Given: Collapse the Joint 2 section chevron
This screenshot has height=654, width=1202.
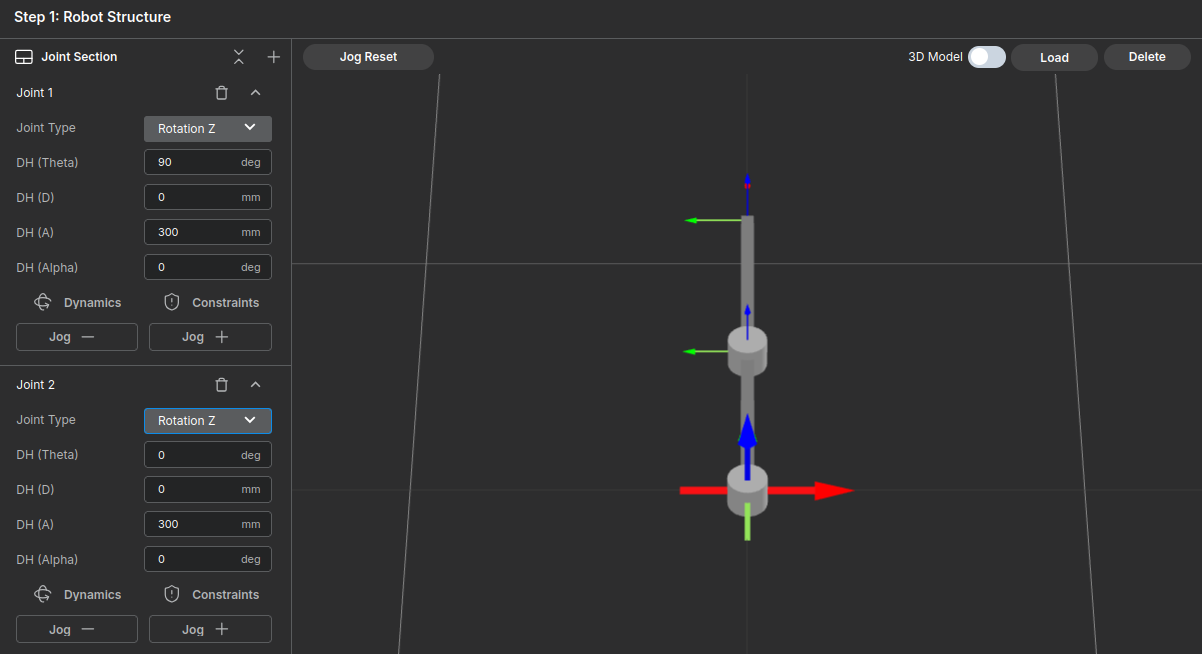Looking at the screenshot, I should [x=255, y=385].
